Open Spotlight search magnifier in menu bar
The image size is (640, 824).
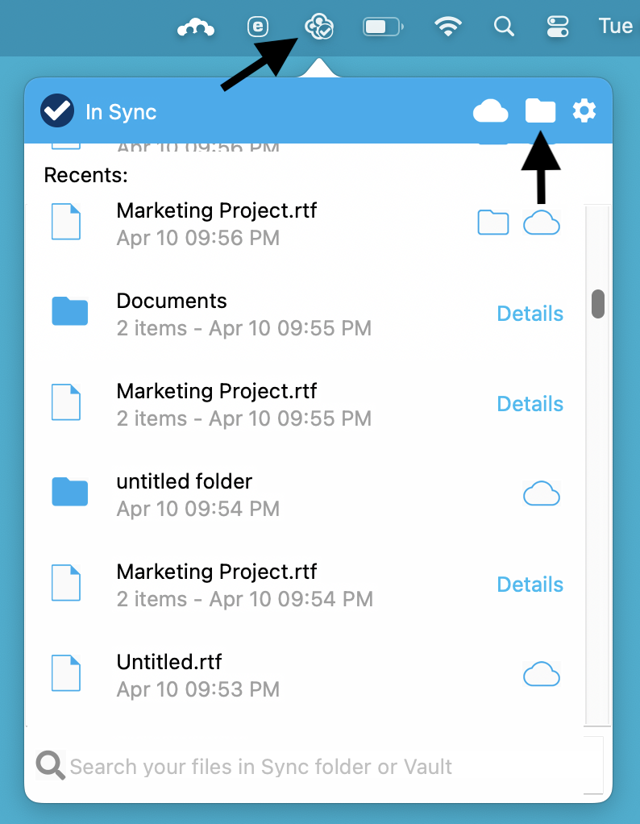click(503, 26)
